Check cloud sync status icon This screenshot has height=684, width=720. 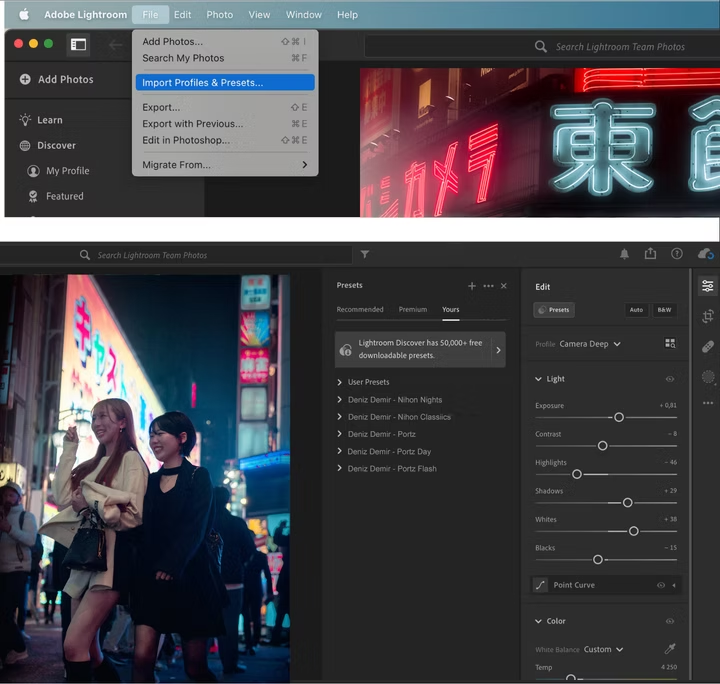(706, 253)
